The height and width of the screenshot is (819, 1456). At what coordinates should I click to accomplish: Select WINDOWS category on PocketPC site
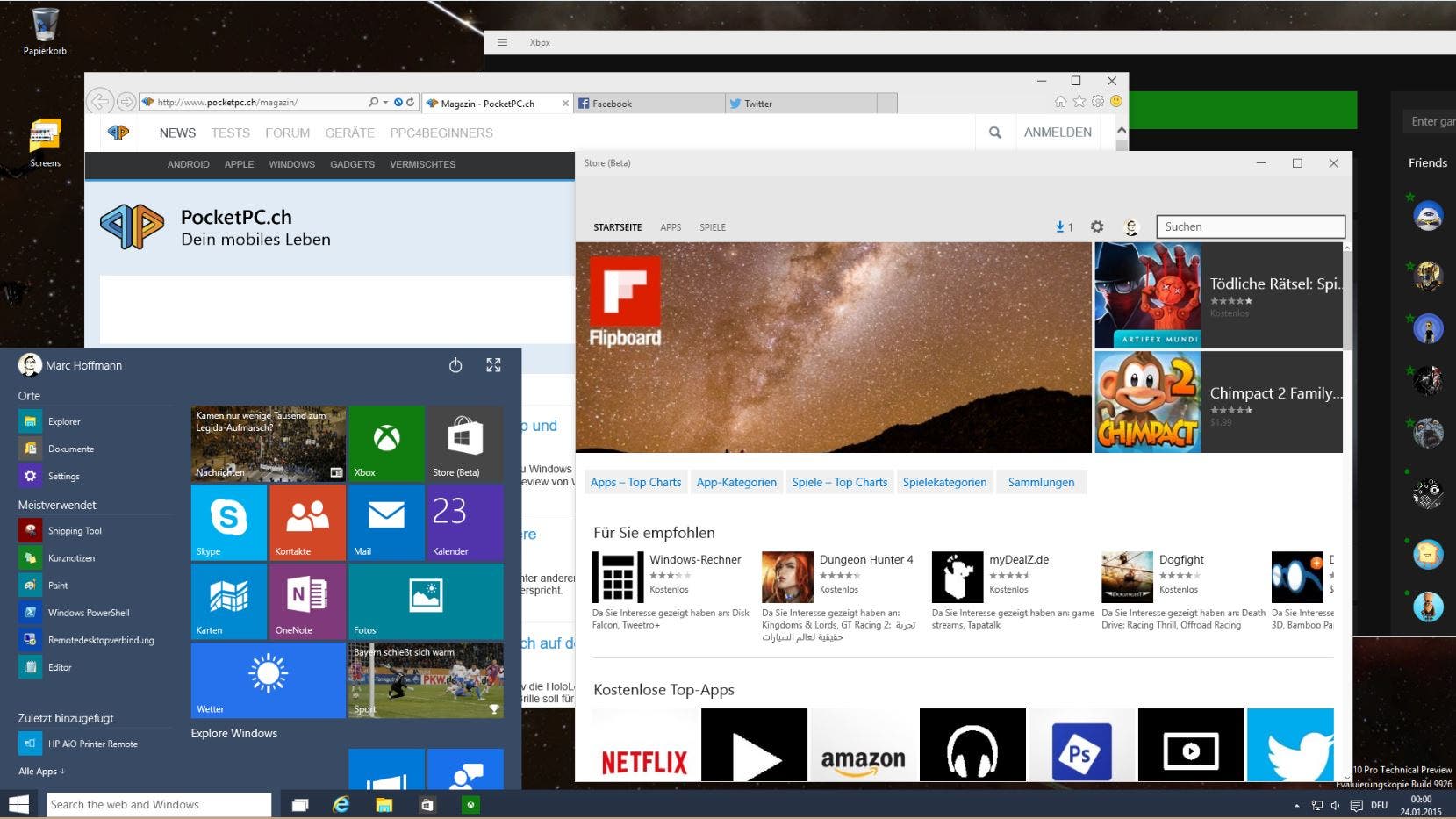tap(291, 164)
